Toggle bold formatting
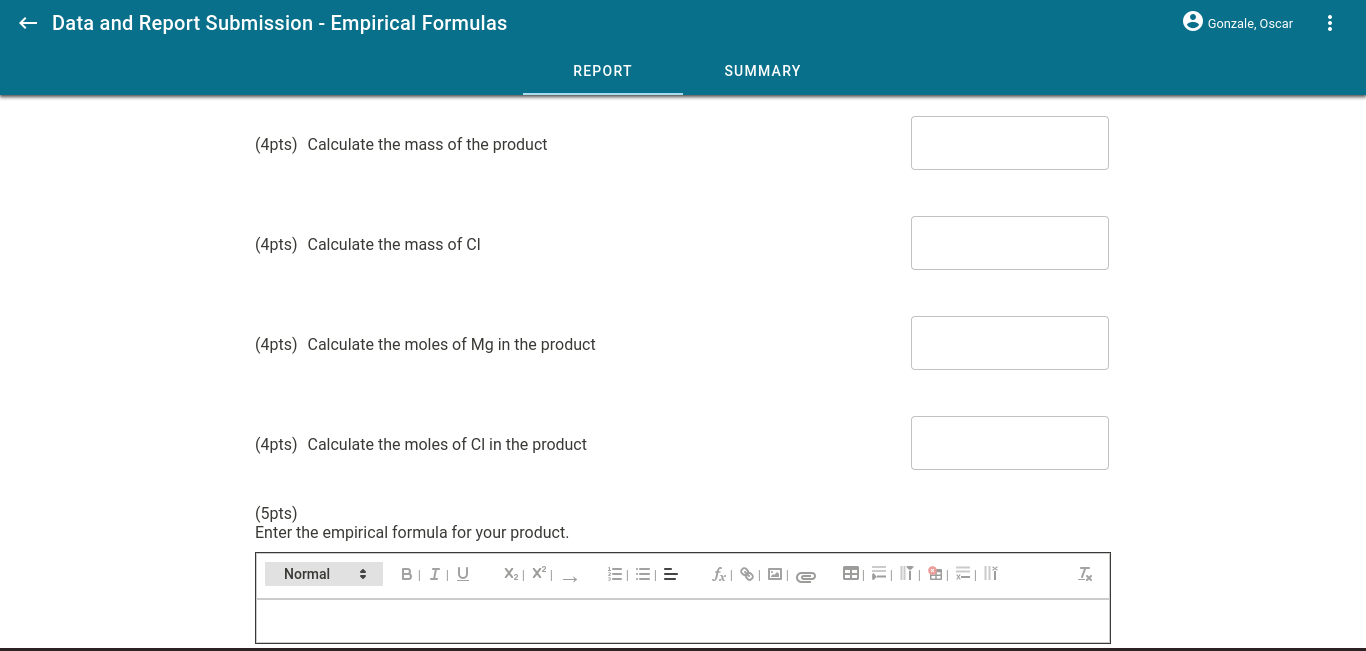The image size is (1366, 651). [x=406, y=573]
